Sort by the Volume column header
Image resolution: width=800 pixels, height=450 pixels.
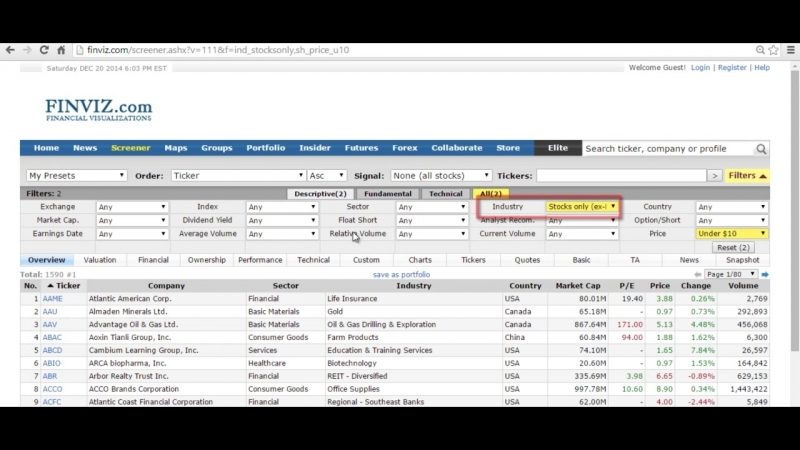(743, 286)
